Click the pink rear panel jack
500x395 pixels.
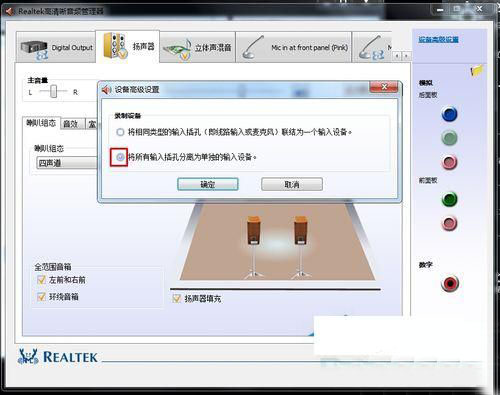[x=449, y=162]
